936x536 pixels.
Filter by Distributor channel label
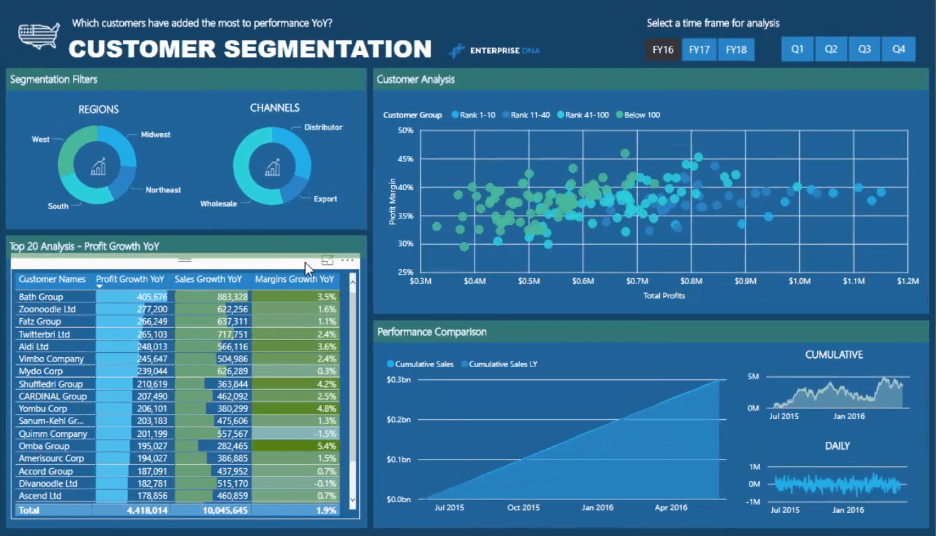[323, 128]
